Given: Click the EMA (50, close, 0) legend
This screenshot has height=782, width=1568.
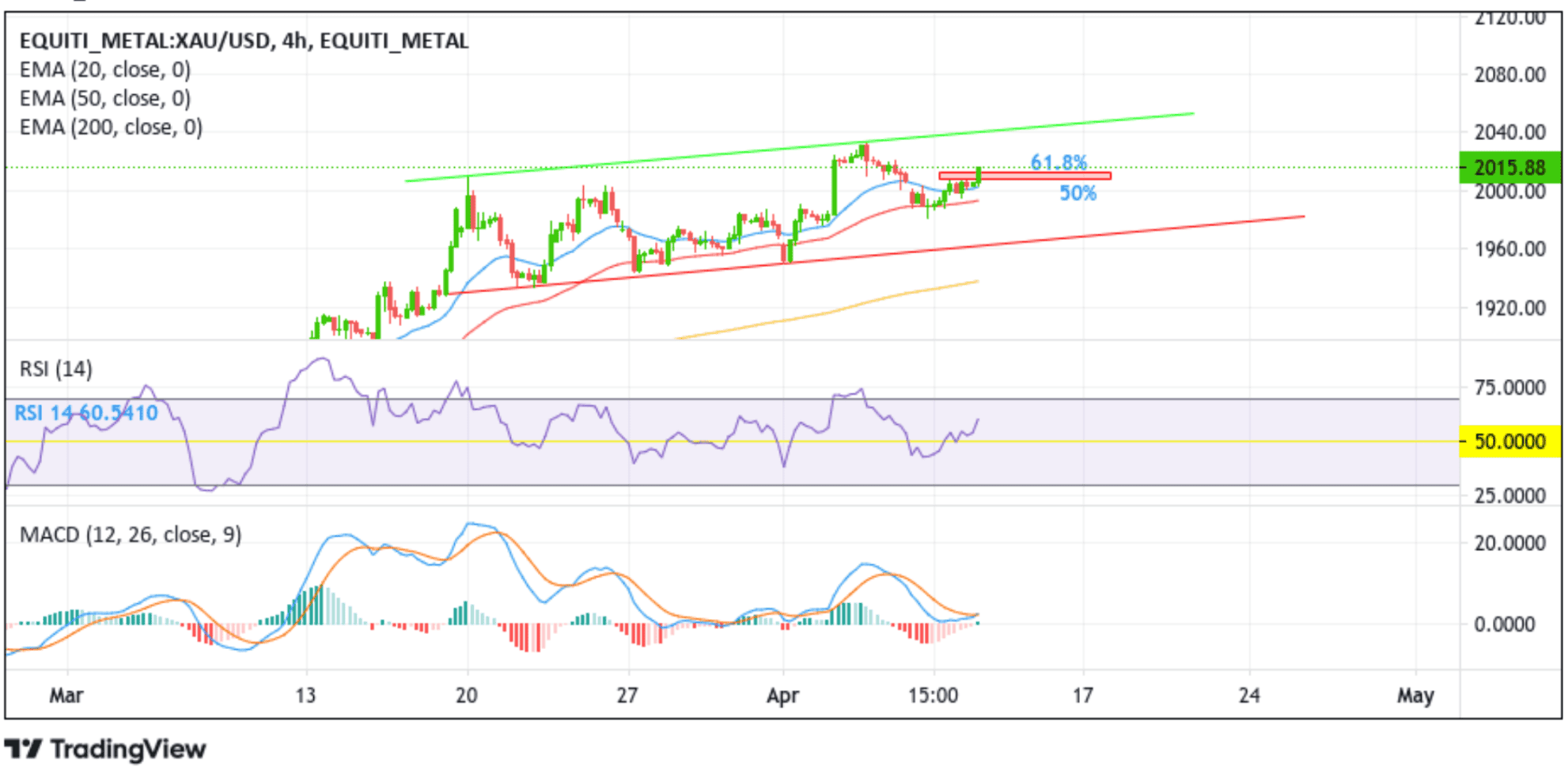Looking at the screenshot, I should 105,98.
